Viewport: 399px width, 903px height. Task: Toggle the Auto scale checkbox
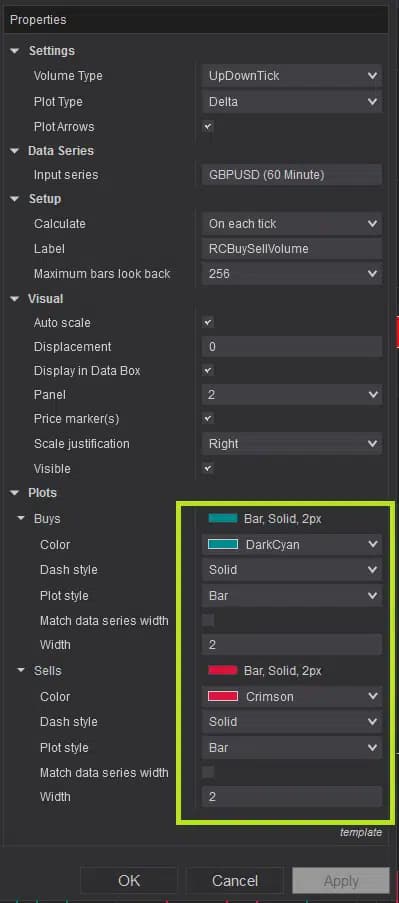pyautogui.click(x=208, y=322)
